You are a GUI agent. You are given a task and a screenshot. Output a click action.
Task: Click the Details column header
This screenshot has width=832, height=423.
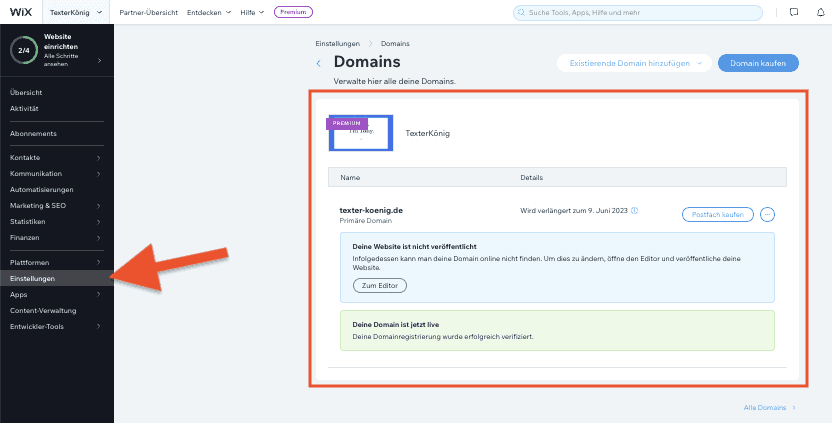[x=532, y=177]
